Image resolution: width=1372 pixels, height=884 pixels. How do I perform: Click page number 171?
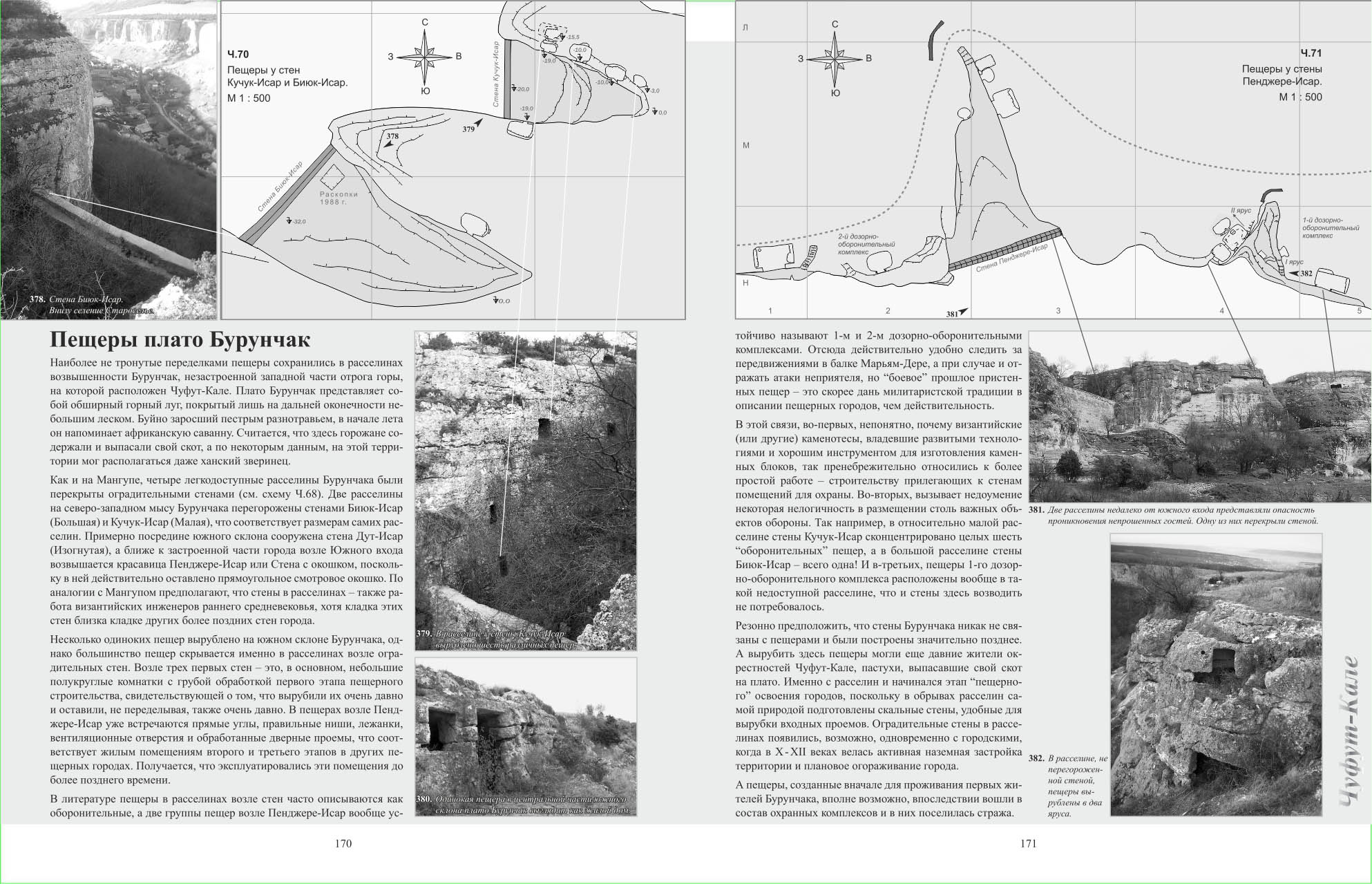click(1028, 843)
